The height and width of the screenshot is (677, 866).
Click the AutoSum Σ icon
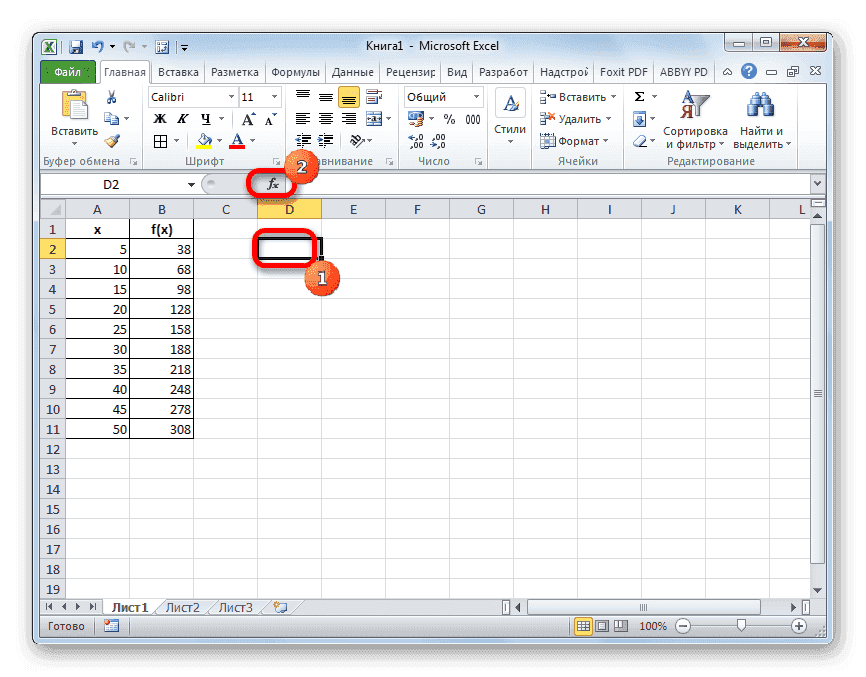coord(641,96)
